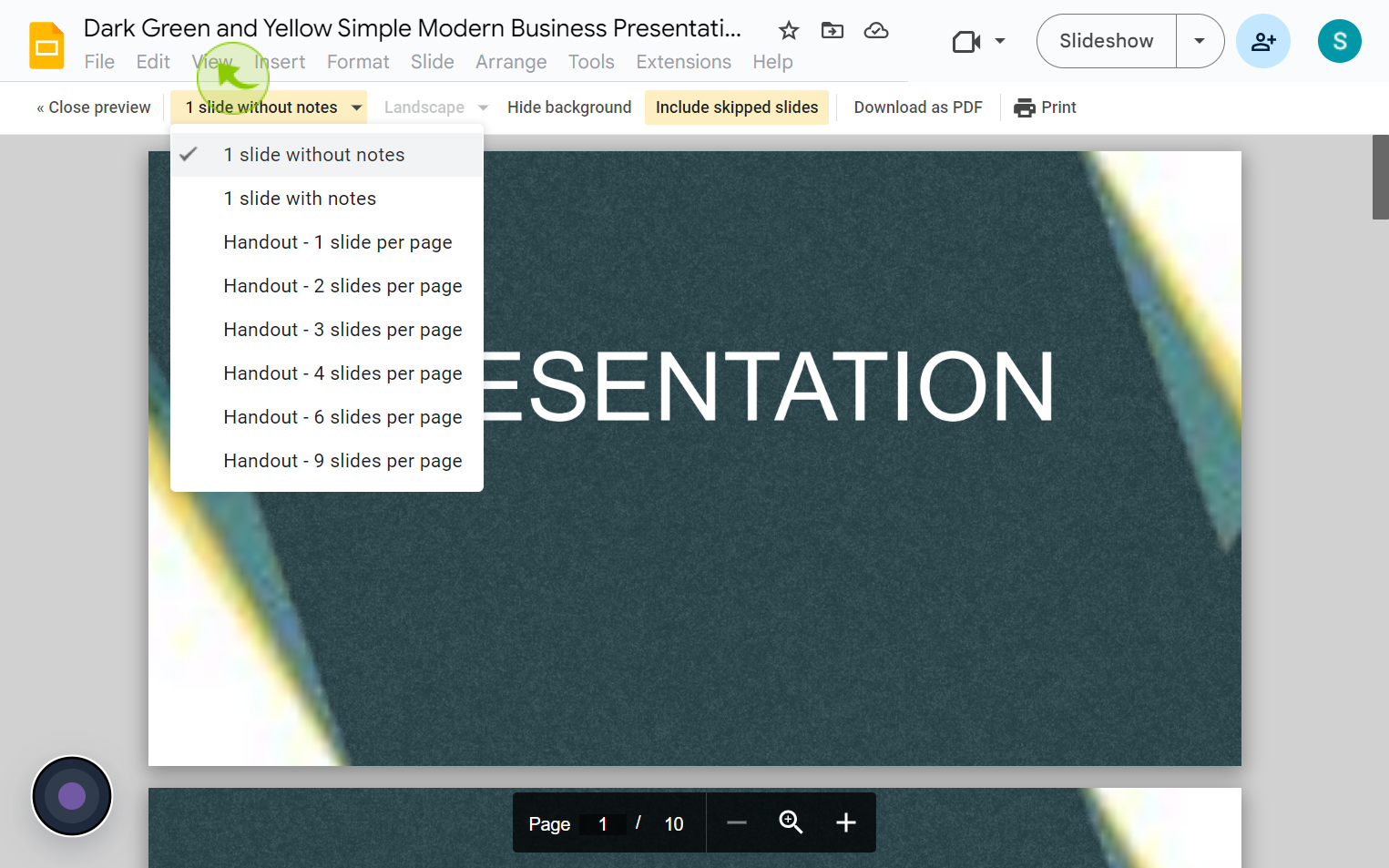Viewport: 1389px width, 868px height.
Task: Open the Arrange menu
Action: (511, 62)
